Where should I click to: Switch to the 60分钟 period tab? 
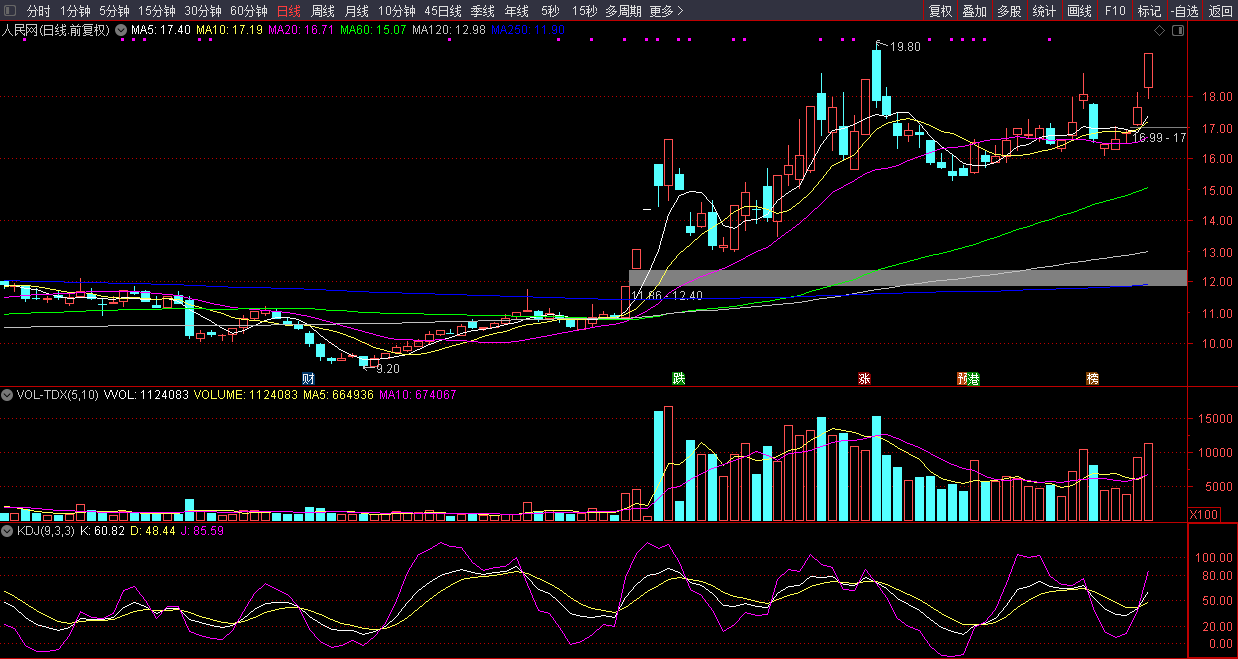coord(248,11)
